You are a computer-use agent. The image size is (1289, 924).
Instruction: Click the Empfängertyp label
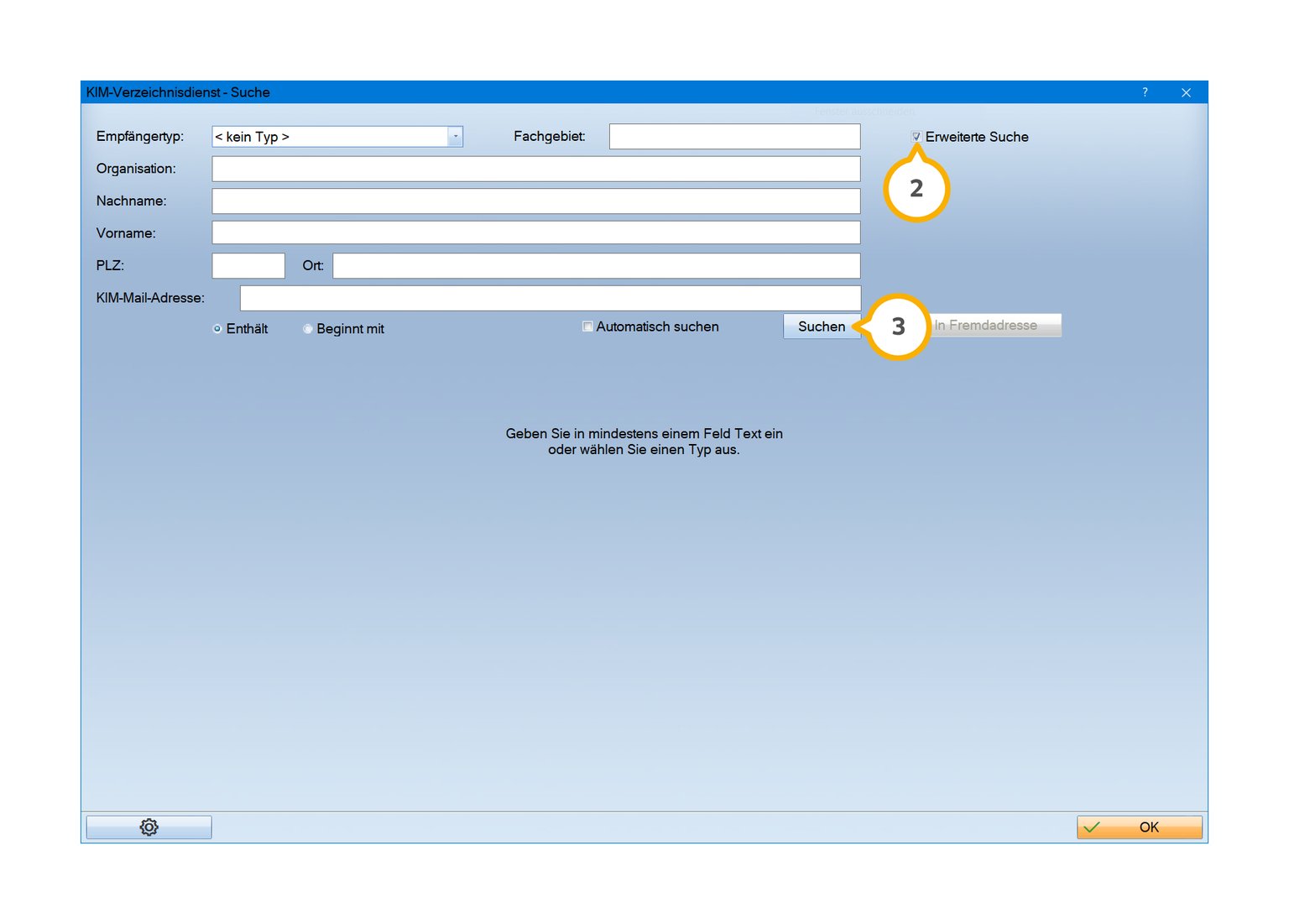(x=140, y=136)
